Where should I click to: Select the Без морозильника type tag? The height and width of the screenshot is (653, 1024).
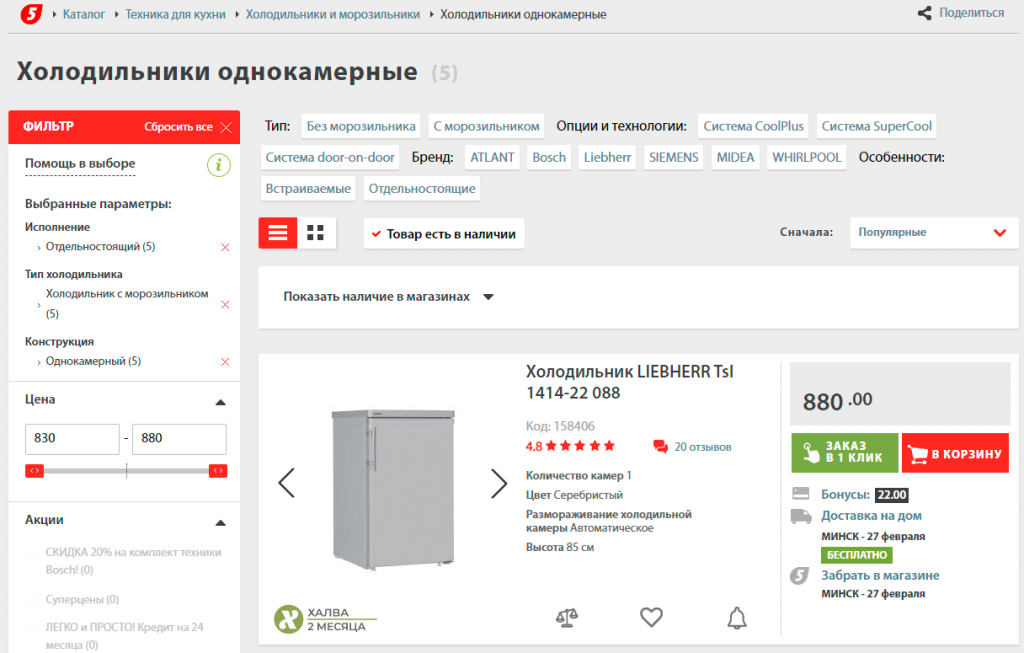(x=361, y=126)
